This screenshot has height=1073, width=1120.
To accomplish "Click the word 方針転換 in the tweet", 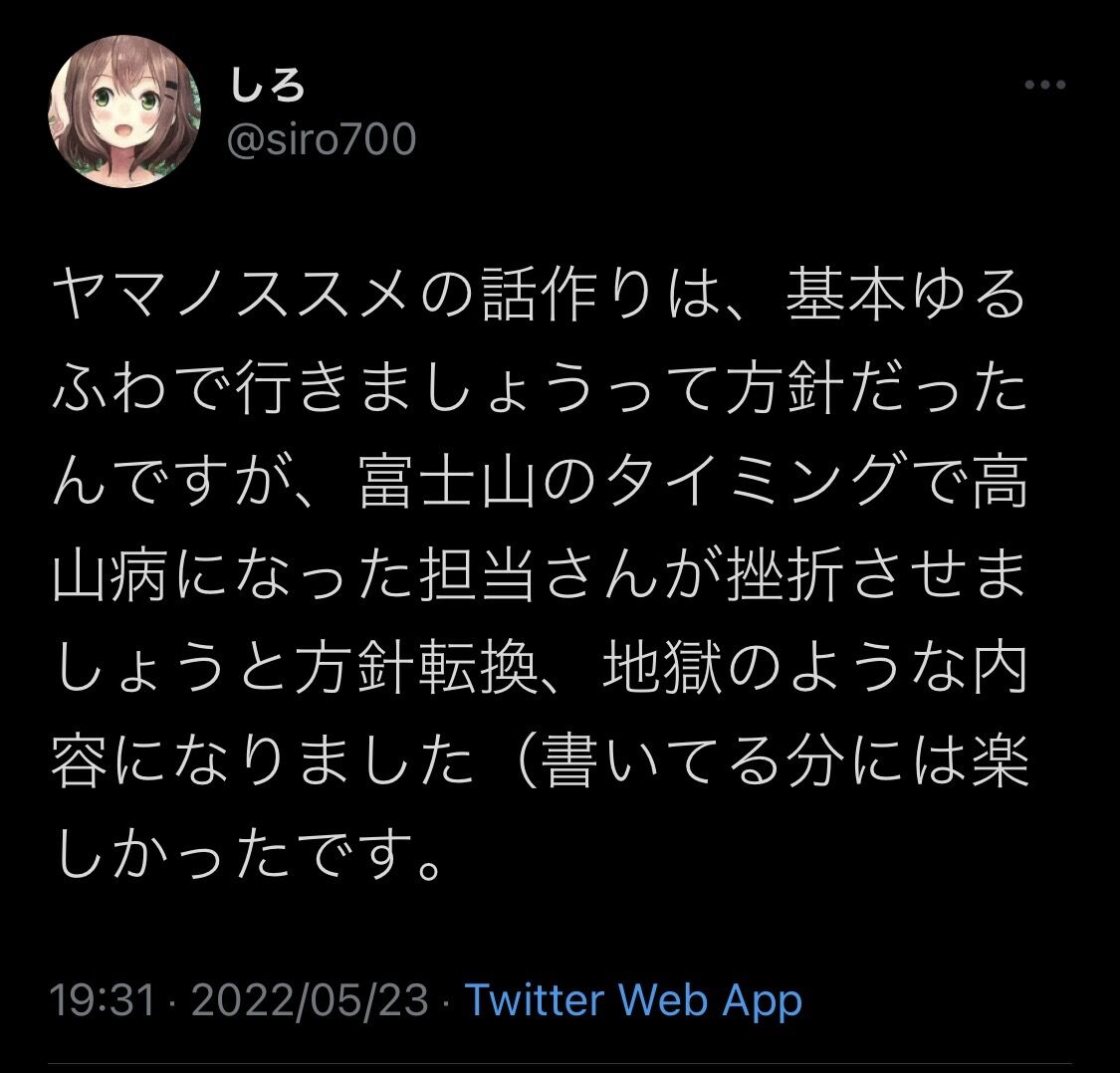I will point(416,669).
